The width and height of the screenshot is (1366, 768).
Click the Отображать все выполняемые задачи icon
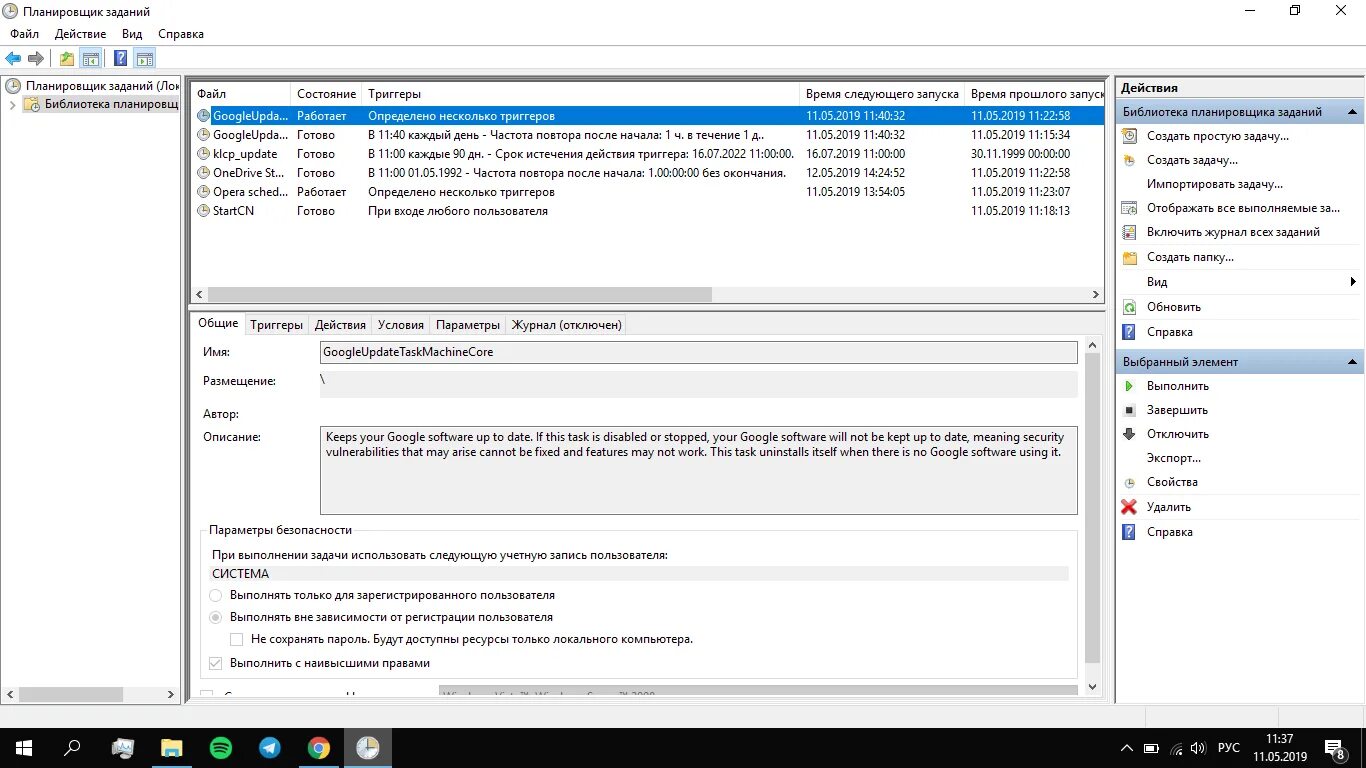[1129, 208]
